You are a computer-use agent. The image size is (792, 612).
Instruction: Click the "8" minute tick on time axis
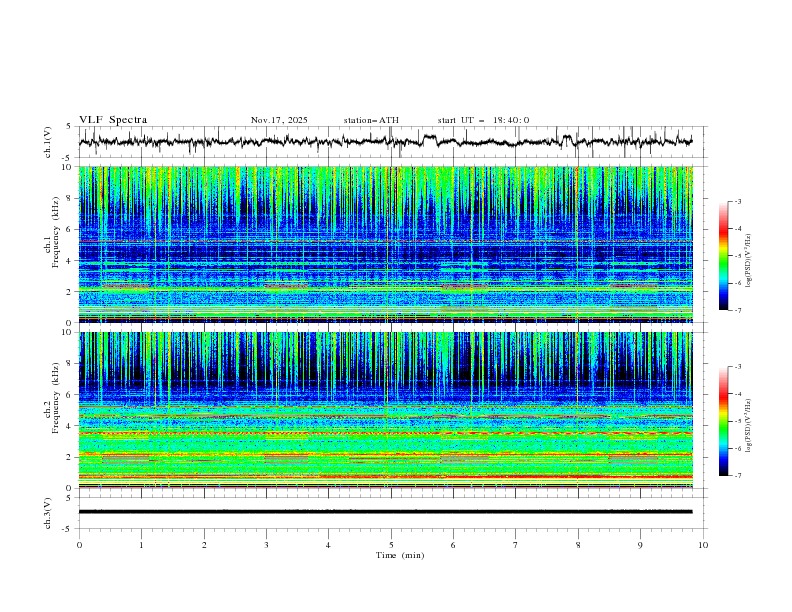point(578,545)
